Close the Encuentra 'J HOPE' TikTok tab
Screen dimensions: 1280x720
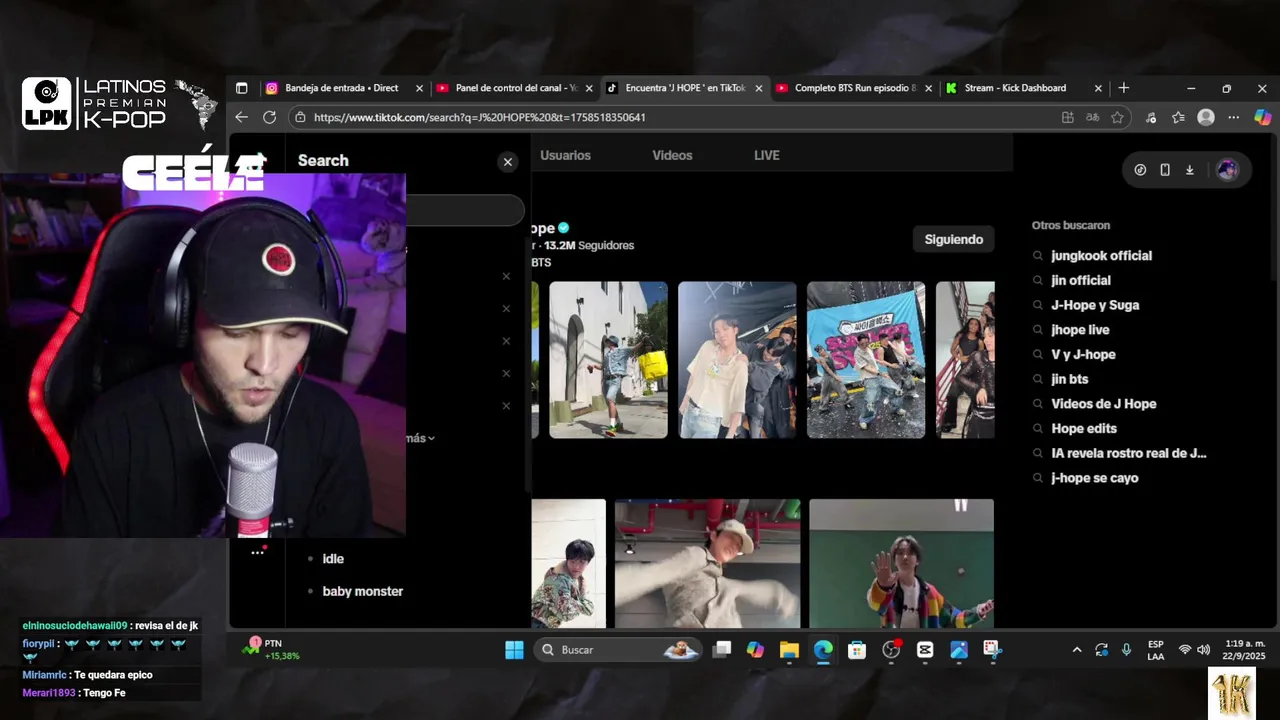coord(759,88)
